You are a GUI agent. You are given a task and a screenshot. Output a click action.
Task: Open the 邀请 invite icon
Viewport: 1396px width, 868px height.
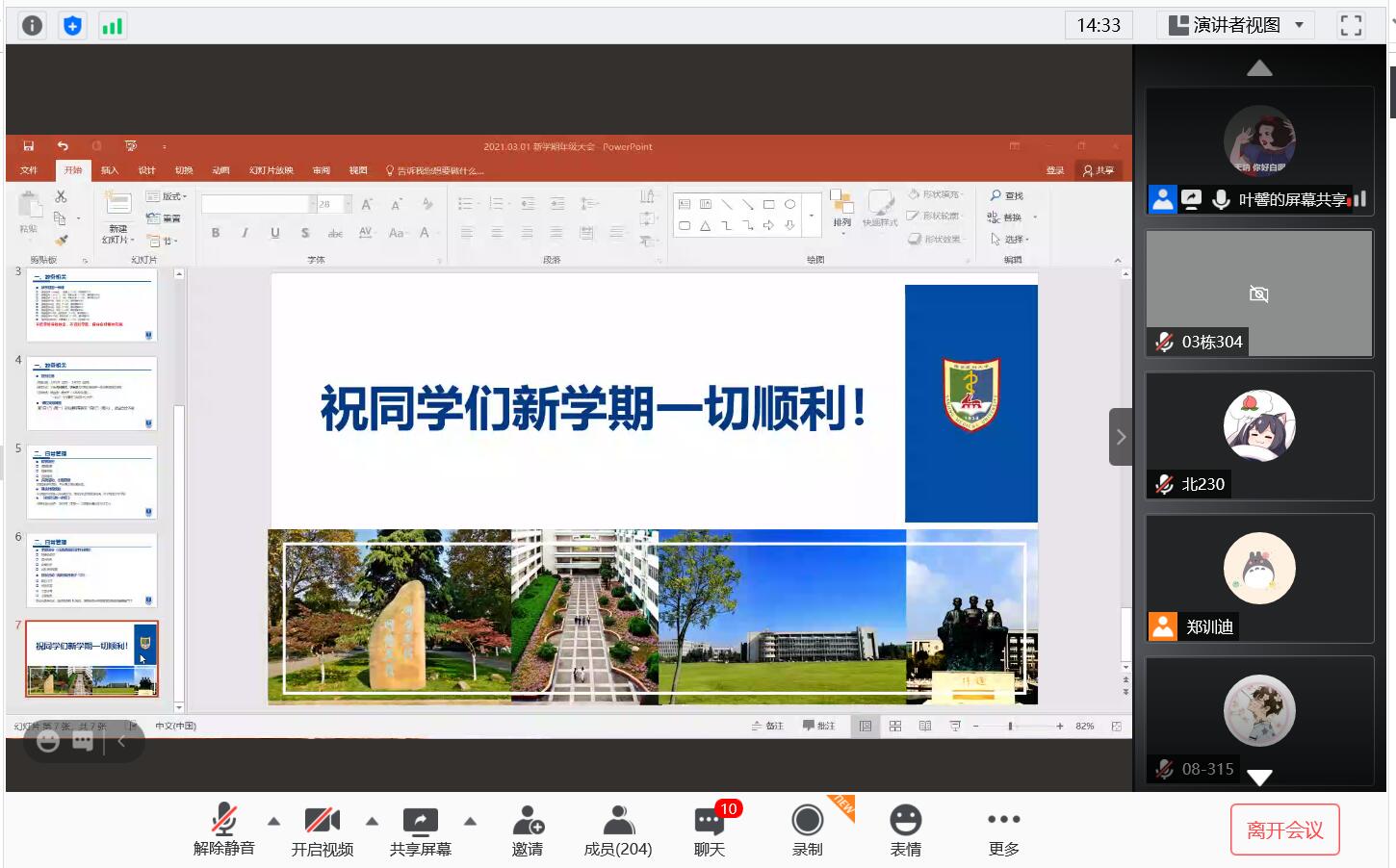pyautogui.click(x=527, y=830)
